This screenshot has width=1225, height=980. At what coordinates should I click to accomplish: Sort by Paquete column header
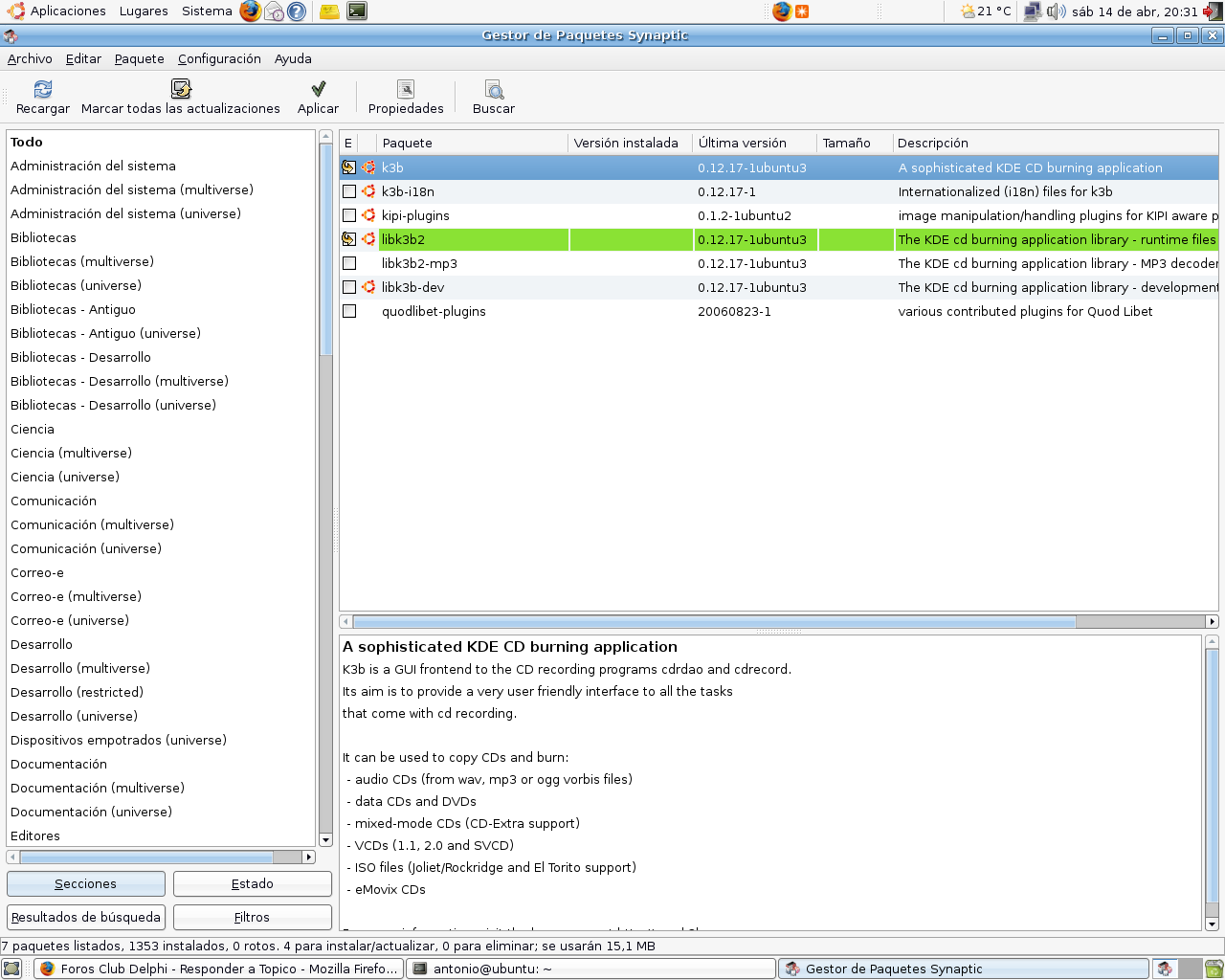473,143
